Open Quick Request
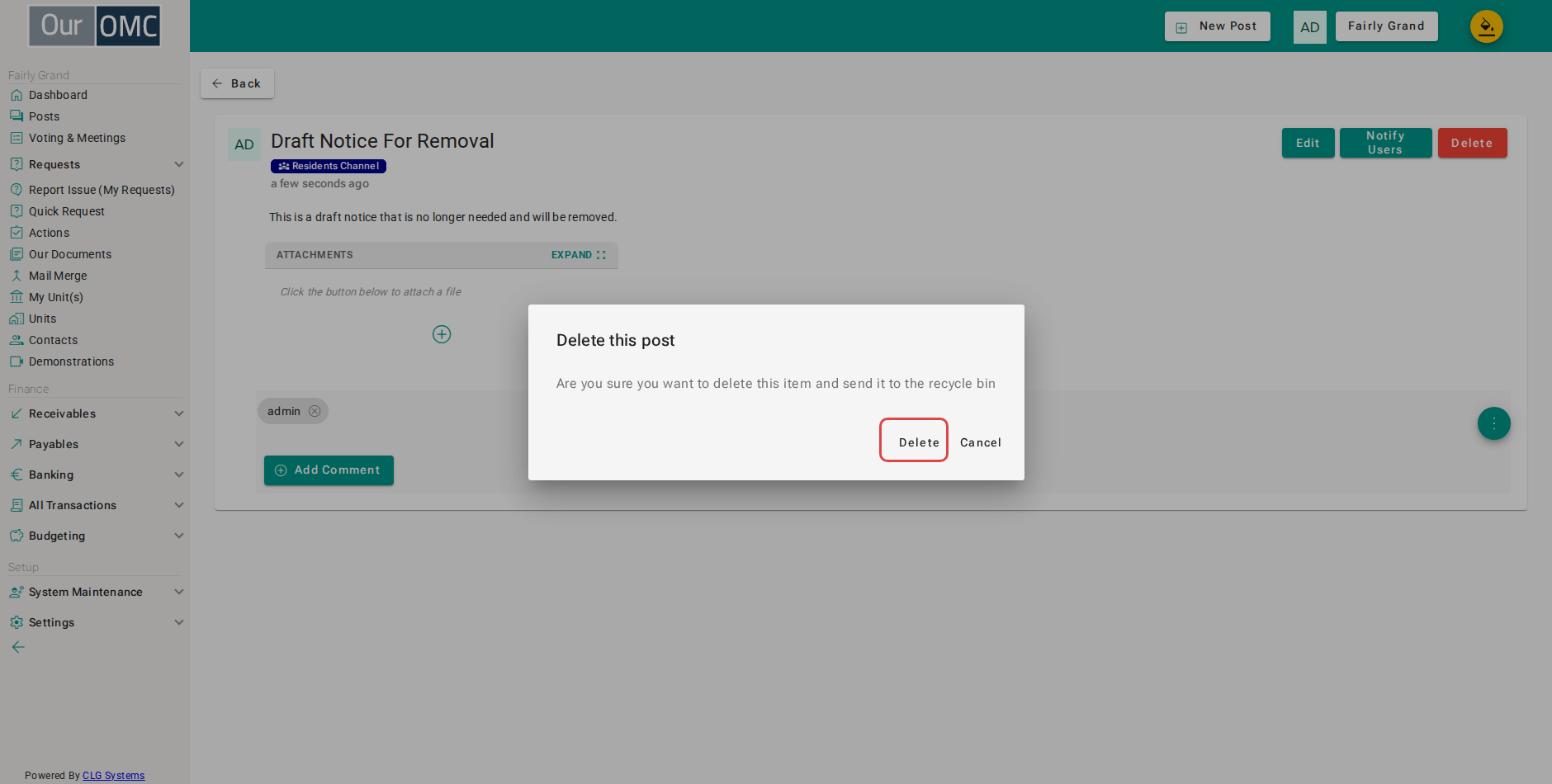Image resolution: width=1552 pixels, height=784 pixels. [66, 211]
